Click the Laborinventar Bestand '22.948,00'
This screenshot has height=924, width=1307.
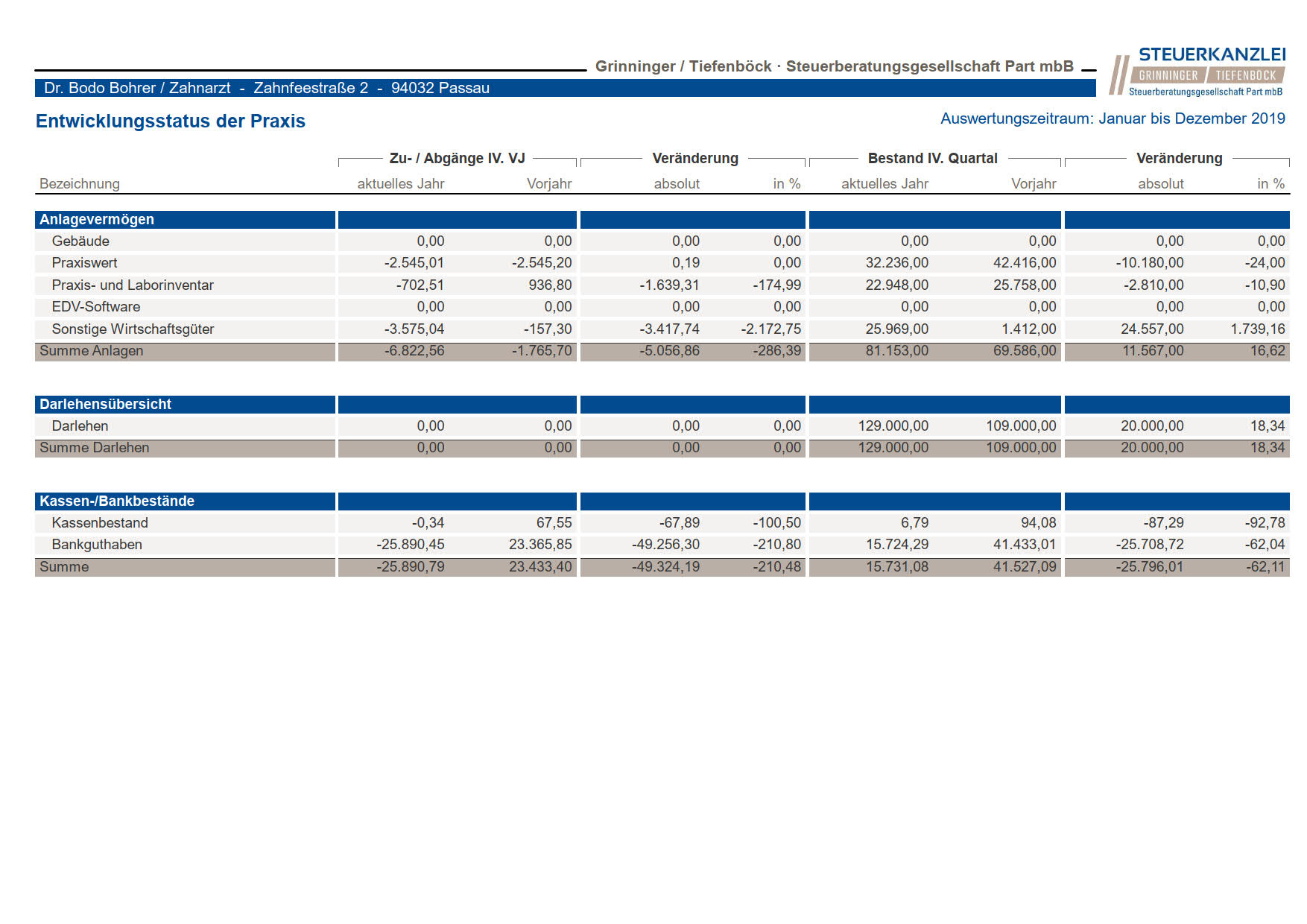[897, 285]
